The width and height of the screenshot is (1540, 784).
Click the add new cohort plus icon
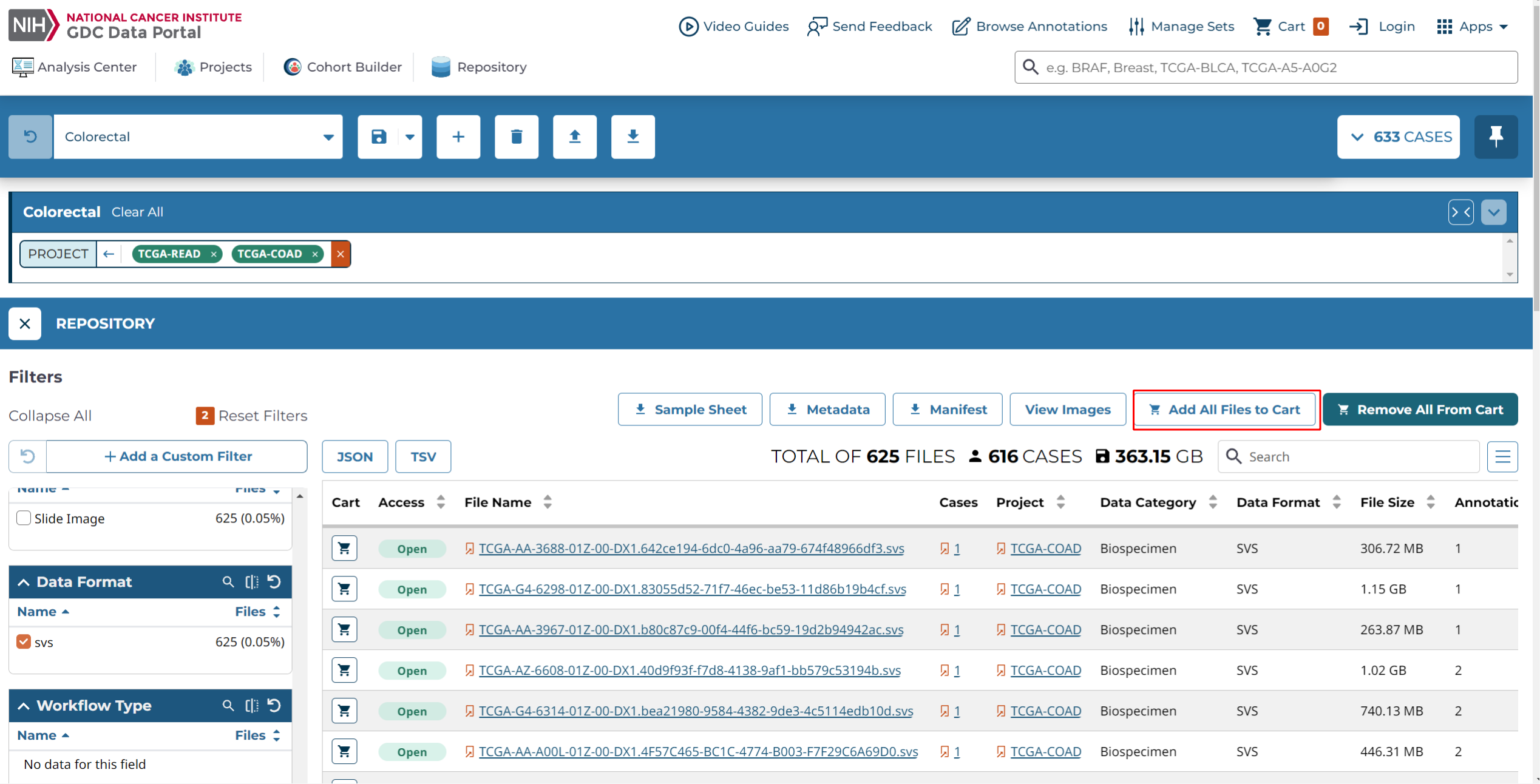(458, 137)
